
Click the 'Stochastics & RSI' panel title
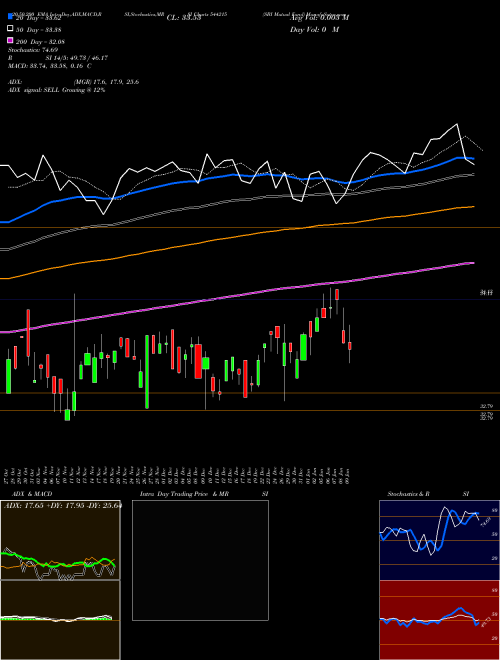click(428, 494)
